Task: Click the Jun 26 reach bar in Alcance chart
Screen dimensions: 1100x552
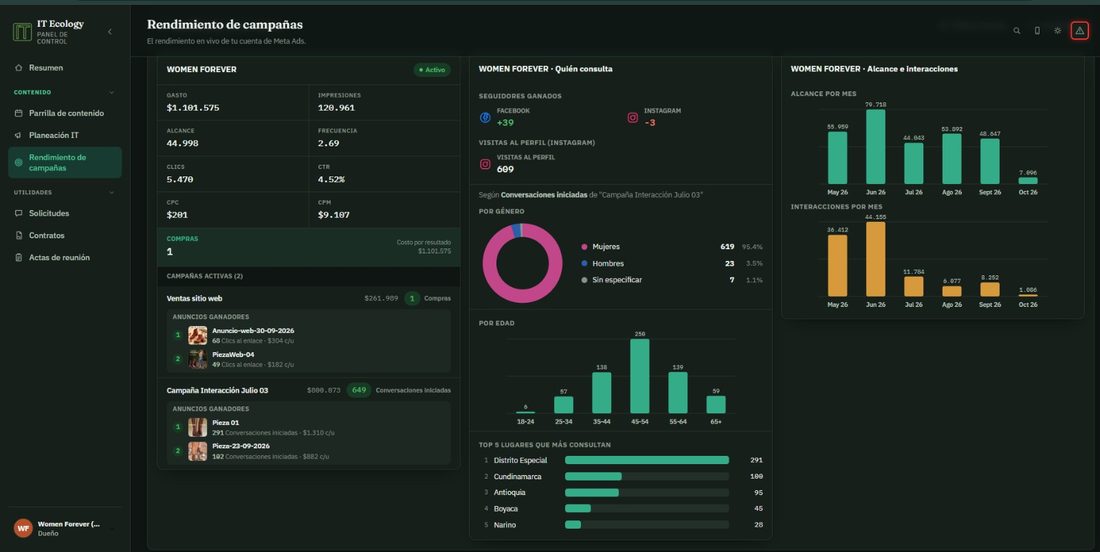Action: point(876,147)
